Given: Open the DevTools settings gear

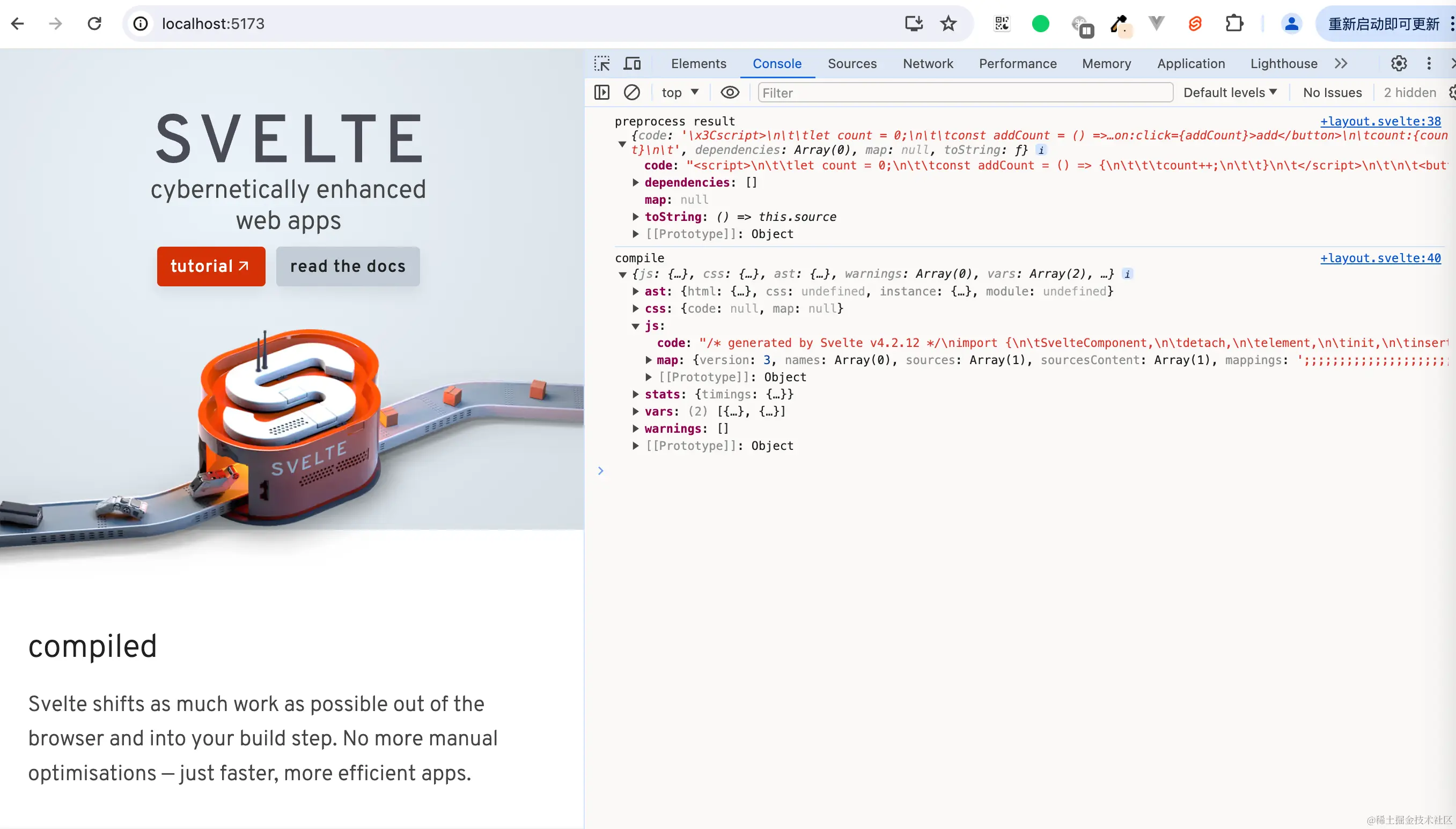Looking at the screenshot, I should [1399, 63].
